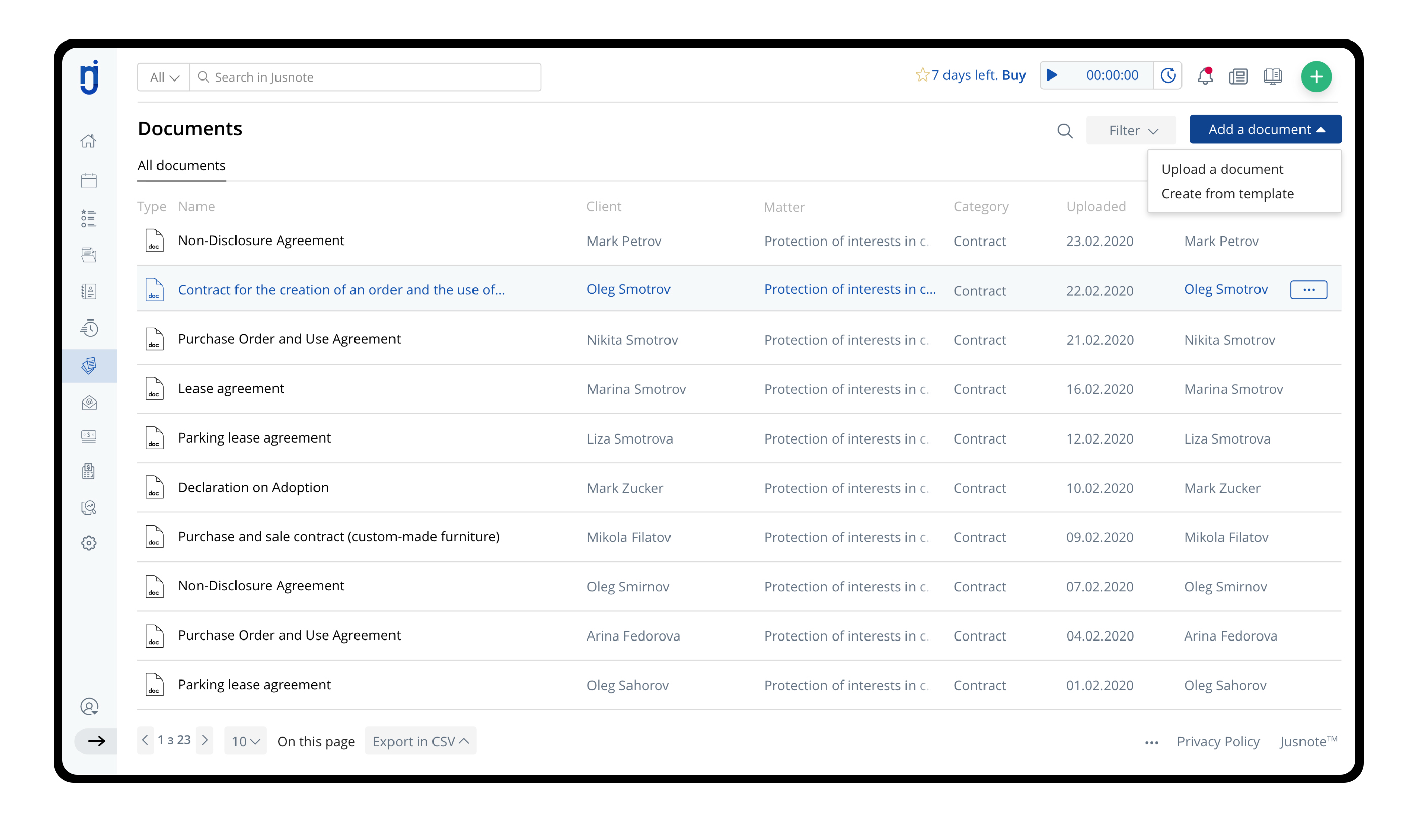Screen dimensions: 1418x840
Task: Expand the Export in CSV menu
Action: [x=420, y=741]
